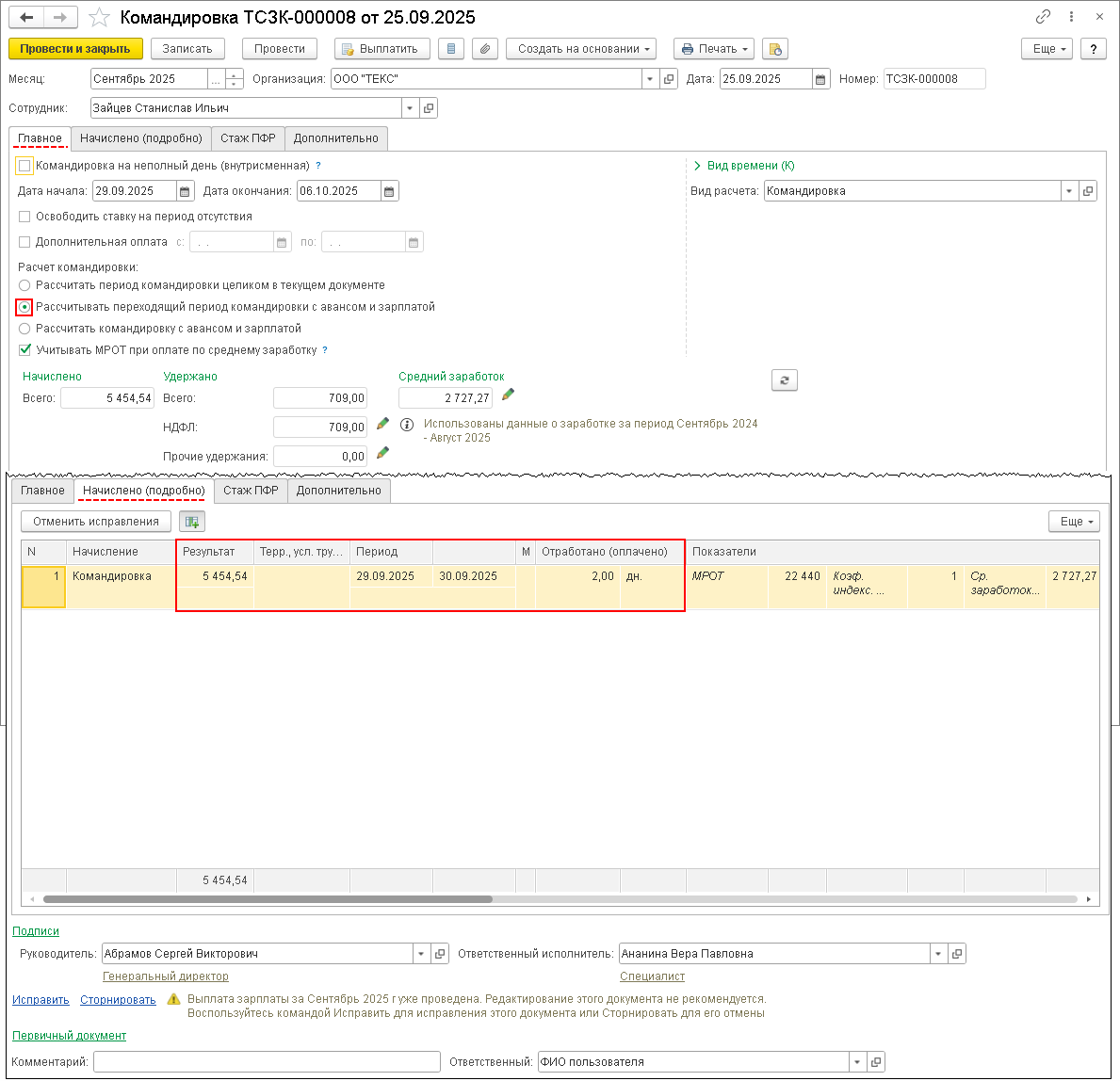Open the calendar for Дата начала
This screenshot has width=1120, height=1081.
click(185, 191)
